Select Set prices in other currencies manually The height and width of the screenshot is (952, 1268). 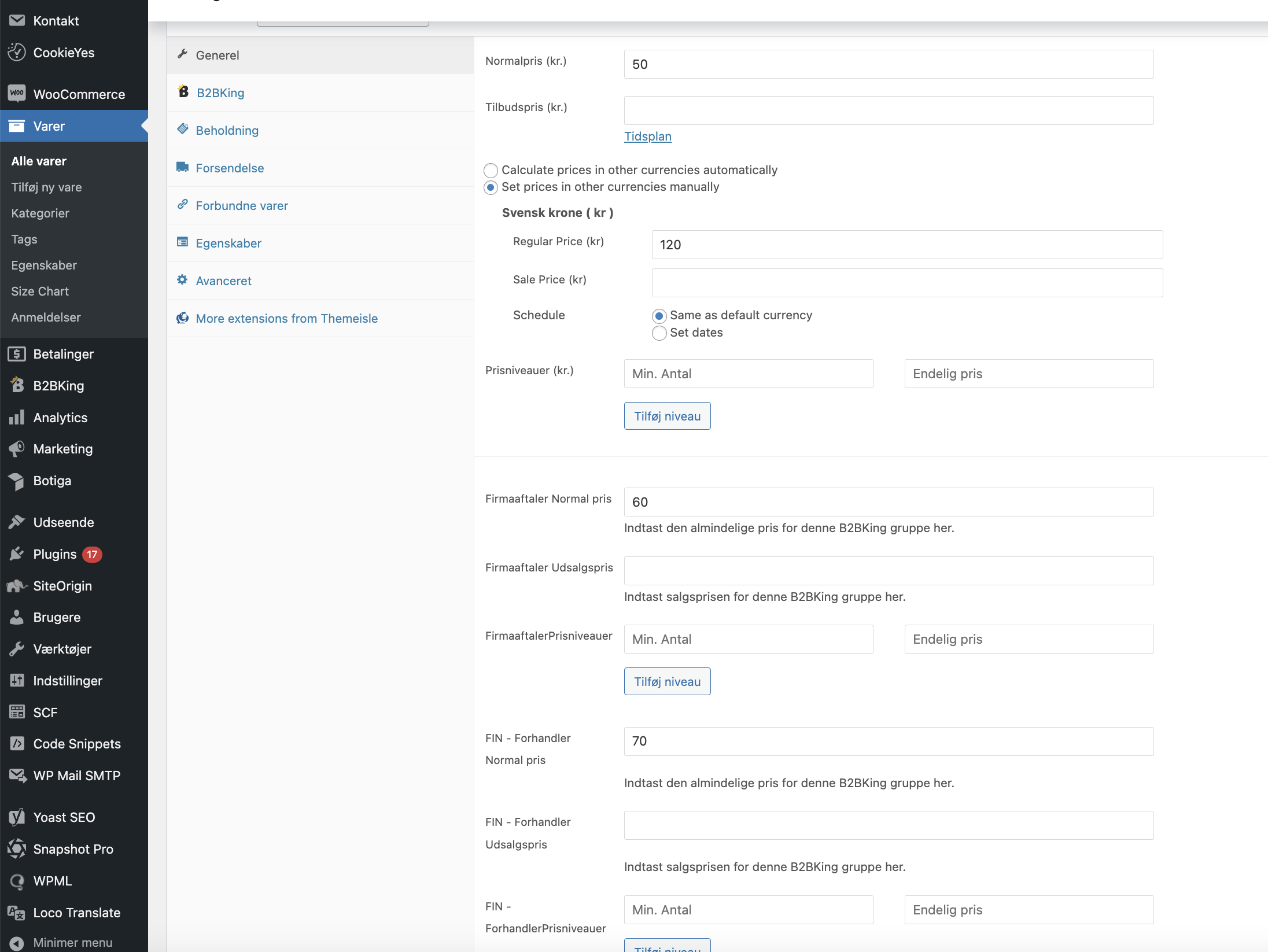click(x=491, y=187)
